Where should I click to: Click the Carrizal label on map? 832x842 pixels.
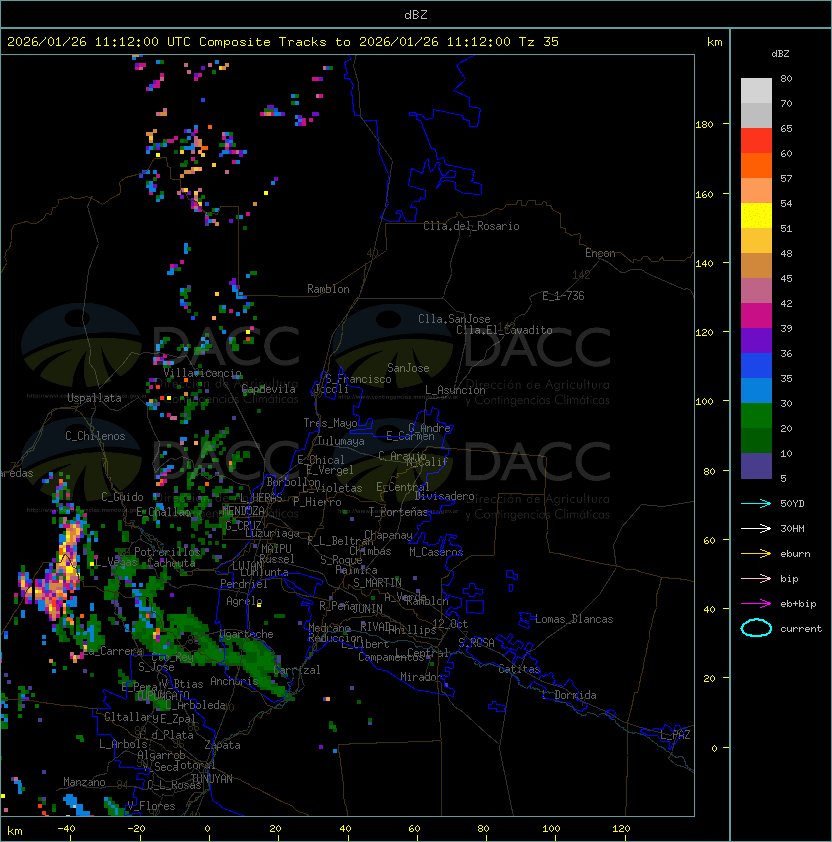click(x=296, y=670)
